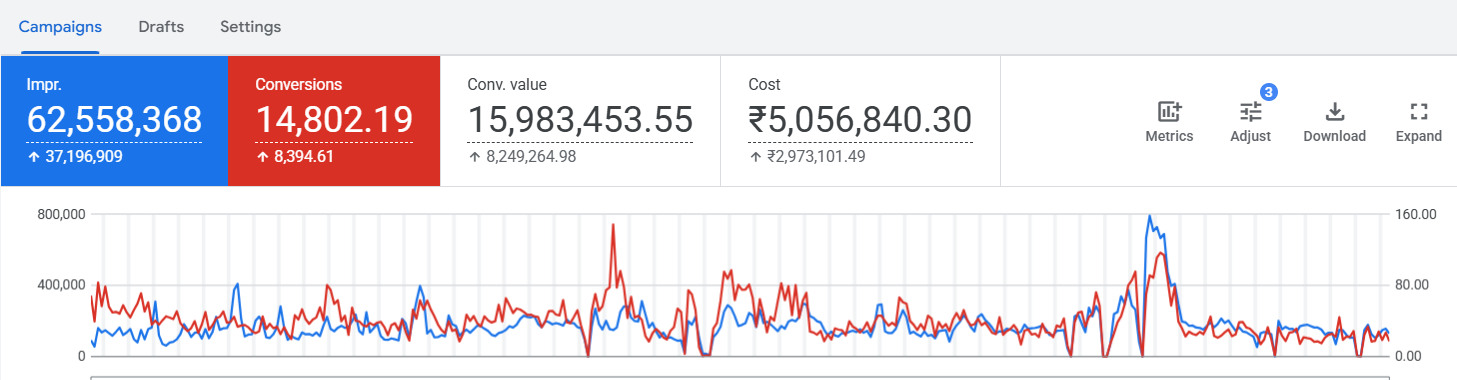Select the Cost metric card
Viewport: 1457px width, 380px height.
pos(860,121)
